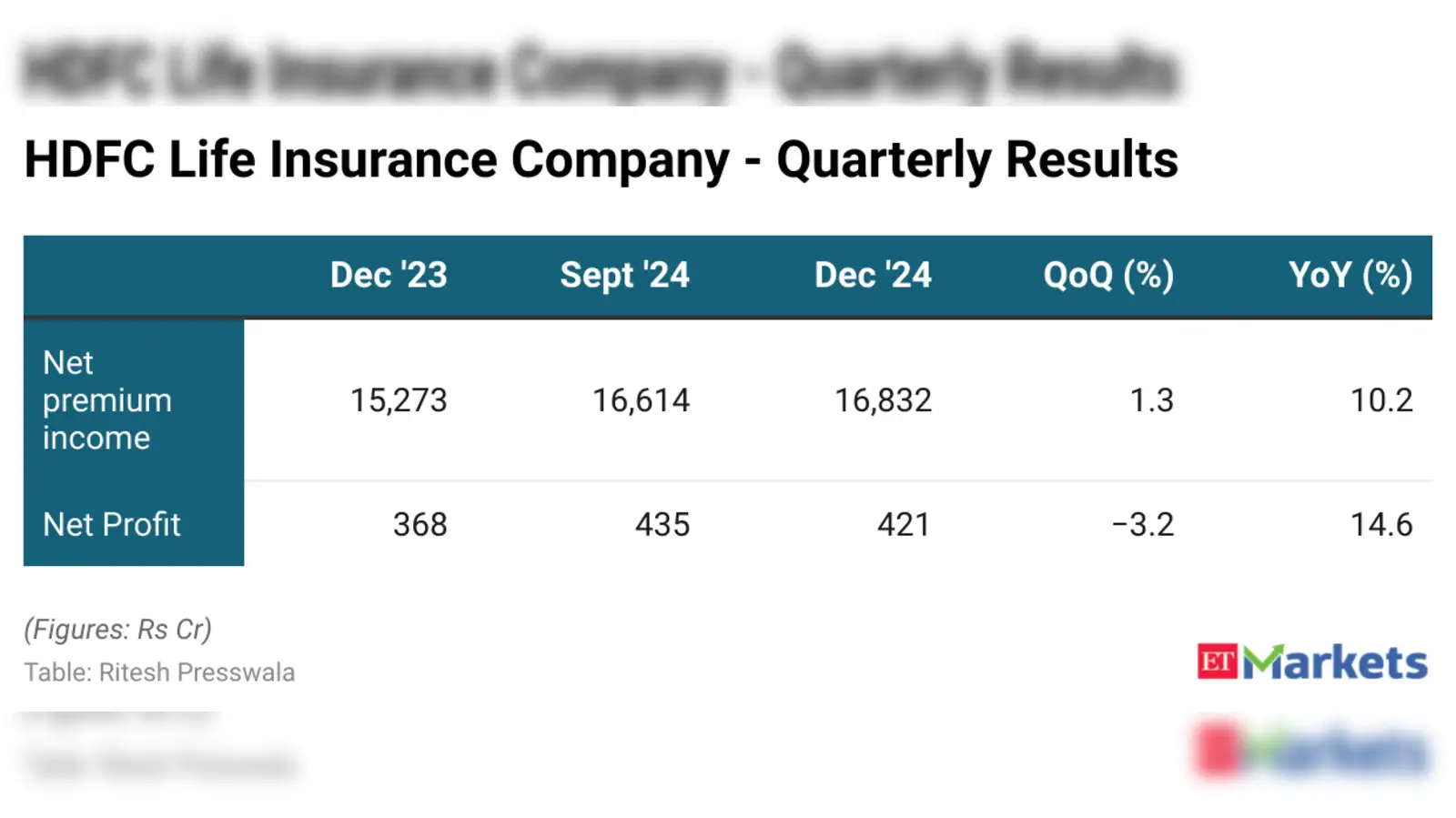Click the 435 net profit value
The width and height of the screenshot is (1456, 818).
click(x=662, y=524)
